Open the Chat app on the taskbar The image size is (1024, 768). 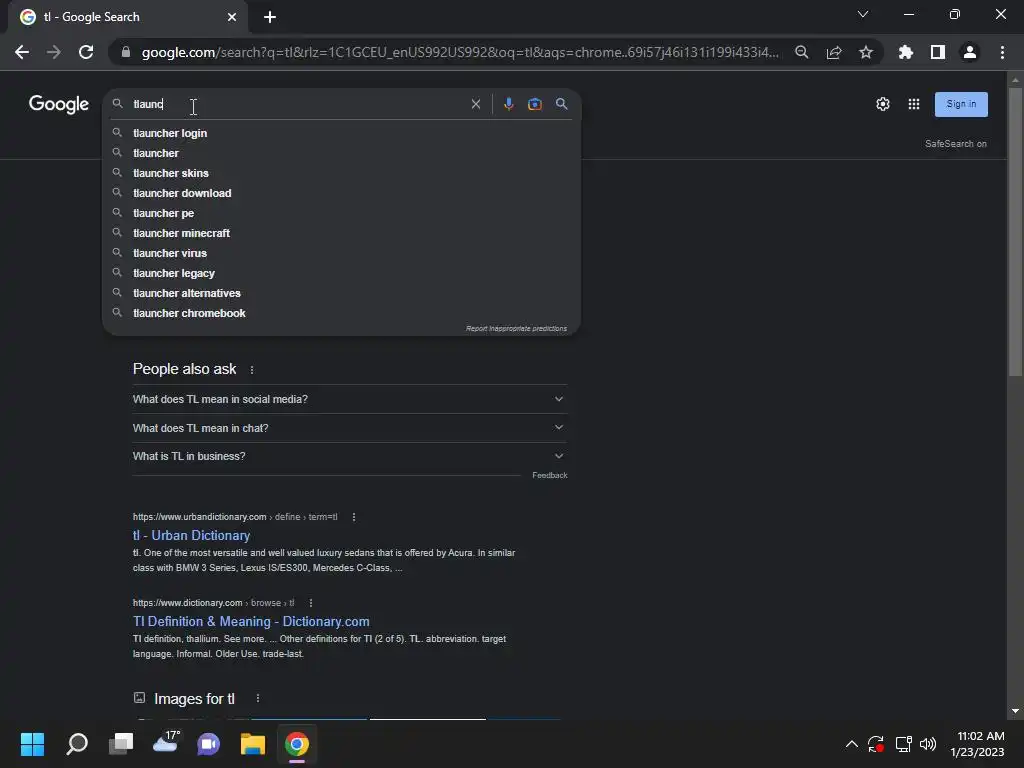pos(208,744)
